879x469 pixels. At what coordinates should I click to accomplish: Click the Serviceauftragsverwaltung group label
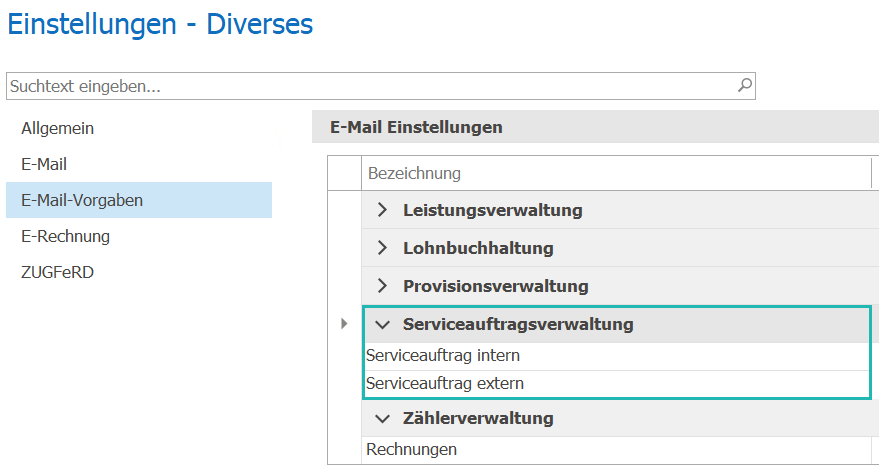pos(518,324)
